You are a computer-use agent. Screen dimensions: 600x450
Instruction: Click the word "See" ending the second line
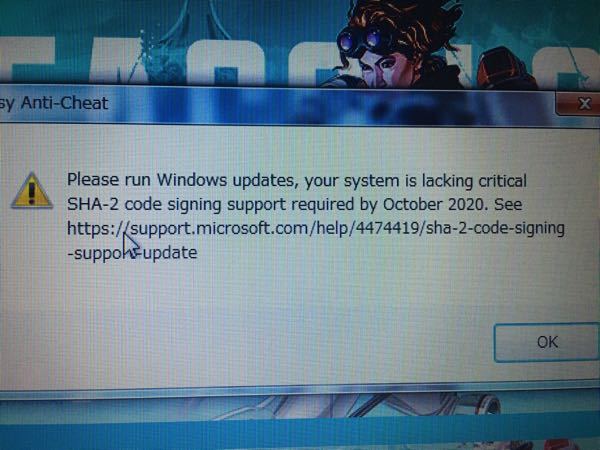(x=508, y=204)
